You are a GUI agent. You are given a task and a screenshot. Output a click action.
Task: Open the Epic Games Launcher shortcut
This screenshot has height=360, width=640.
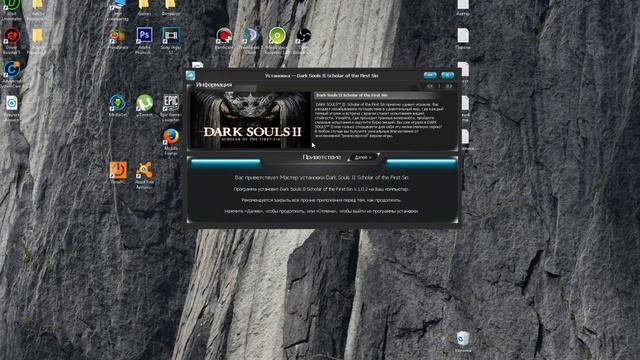[x=171, y=108]
